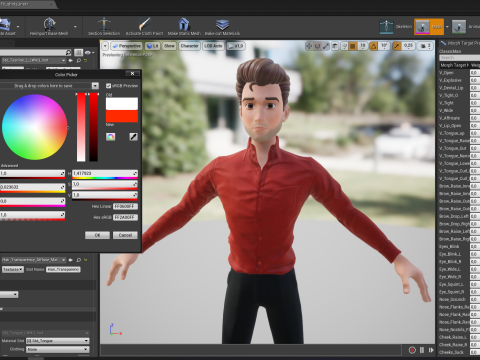Click the new red color swatch
480x360 pixels.
122,116
